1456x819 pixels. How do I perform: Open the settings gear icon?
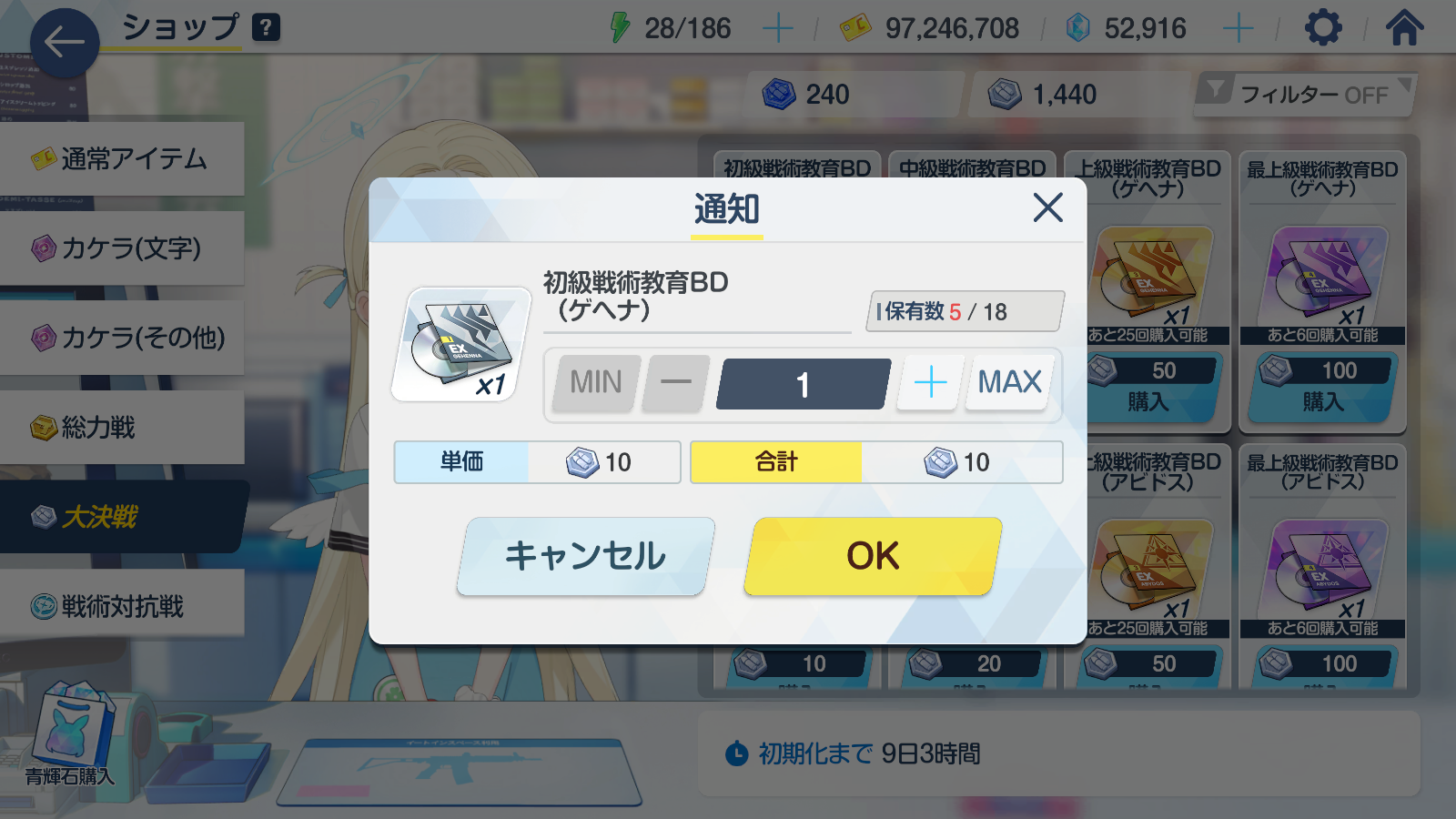point(1322,28)
